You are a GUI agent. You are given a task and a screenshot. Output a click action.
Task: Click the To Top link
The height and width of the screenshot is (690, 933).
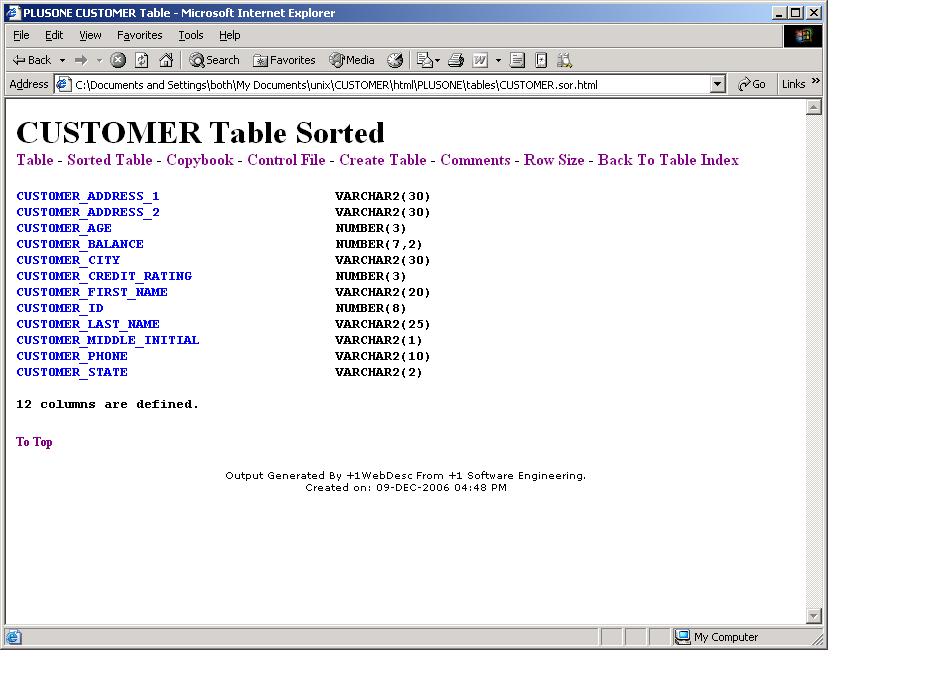pos(34,442)
